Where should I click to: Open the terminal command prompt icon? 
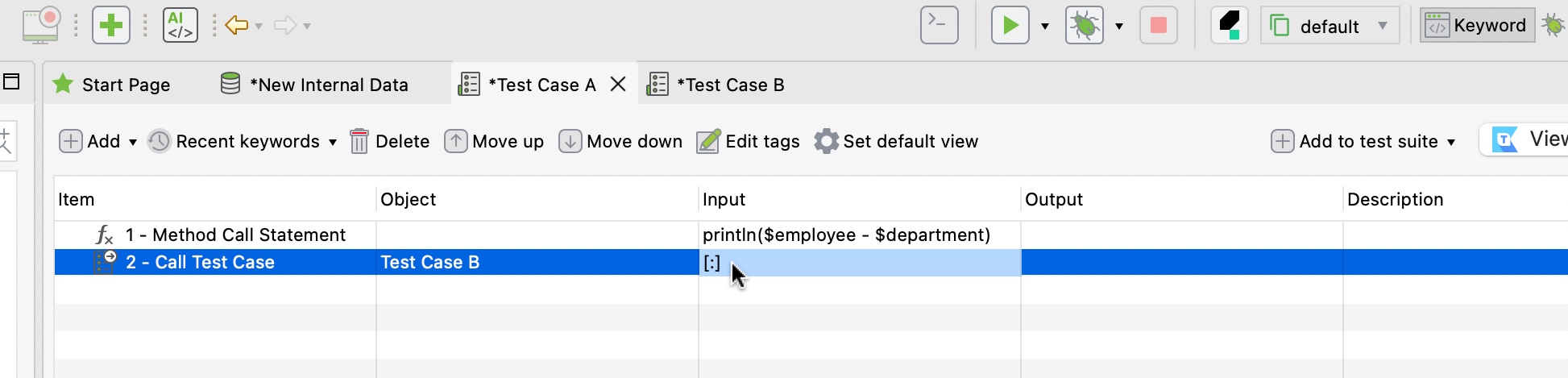(x=939, y=26)
